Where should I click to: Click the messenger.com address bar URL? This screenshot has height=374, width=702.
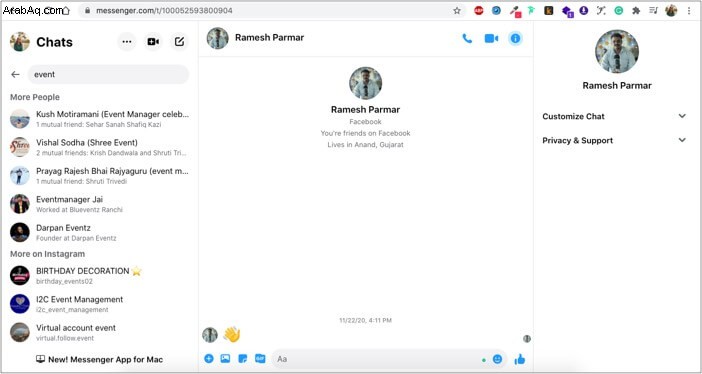point(164,11)
